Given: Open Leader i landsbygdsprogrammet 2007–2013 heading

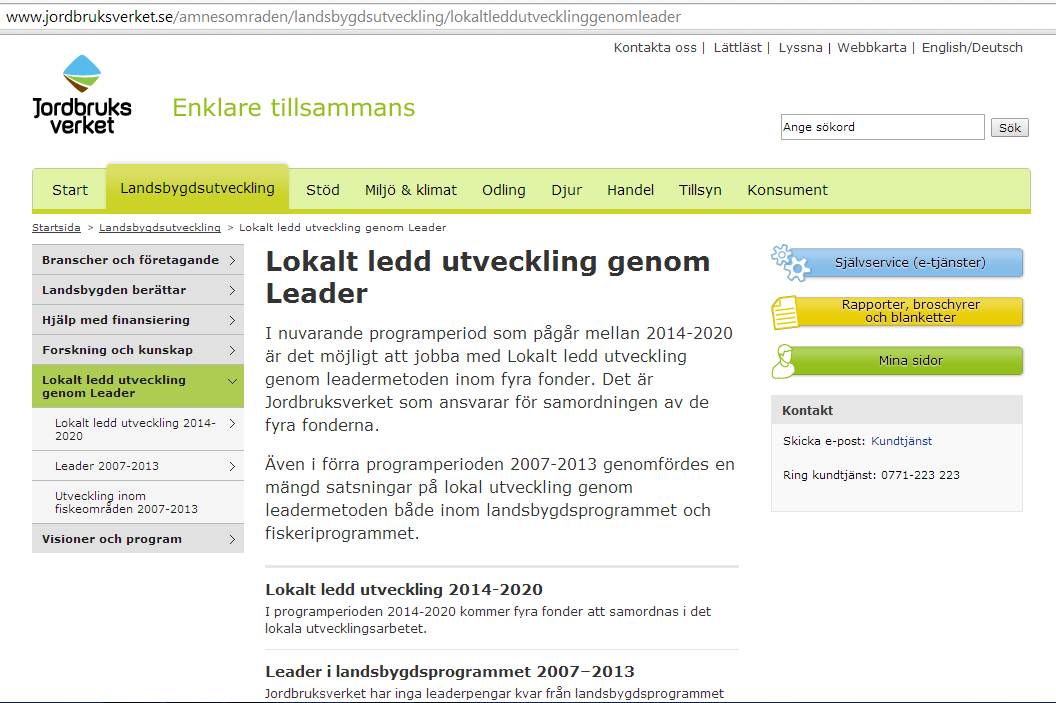Looking at the screenshot, I should (449, 672).
